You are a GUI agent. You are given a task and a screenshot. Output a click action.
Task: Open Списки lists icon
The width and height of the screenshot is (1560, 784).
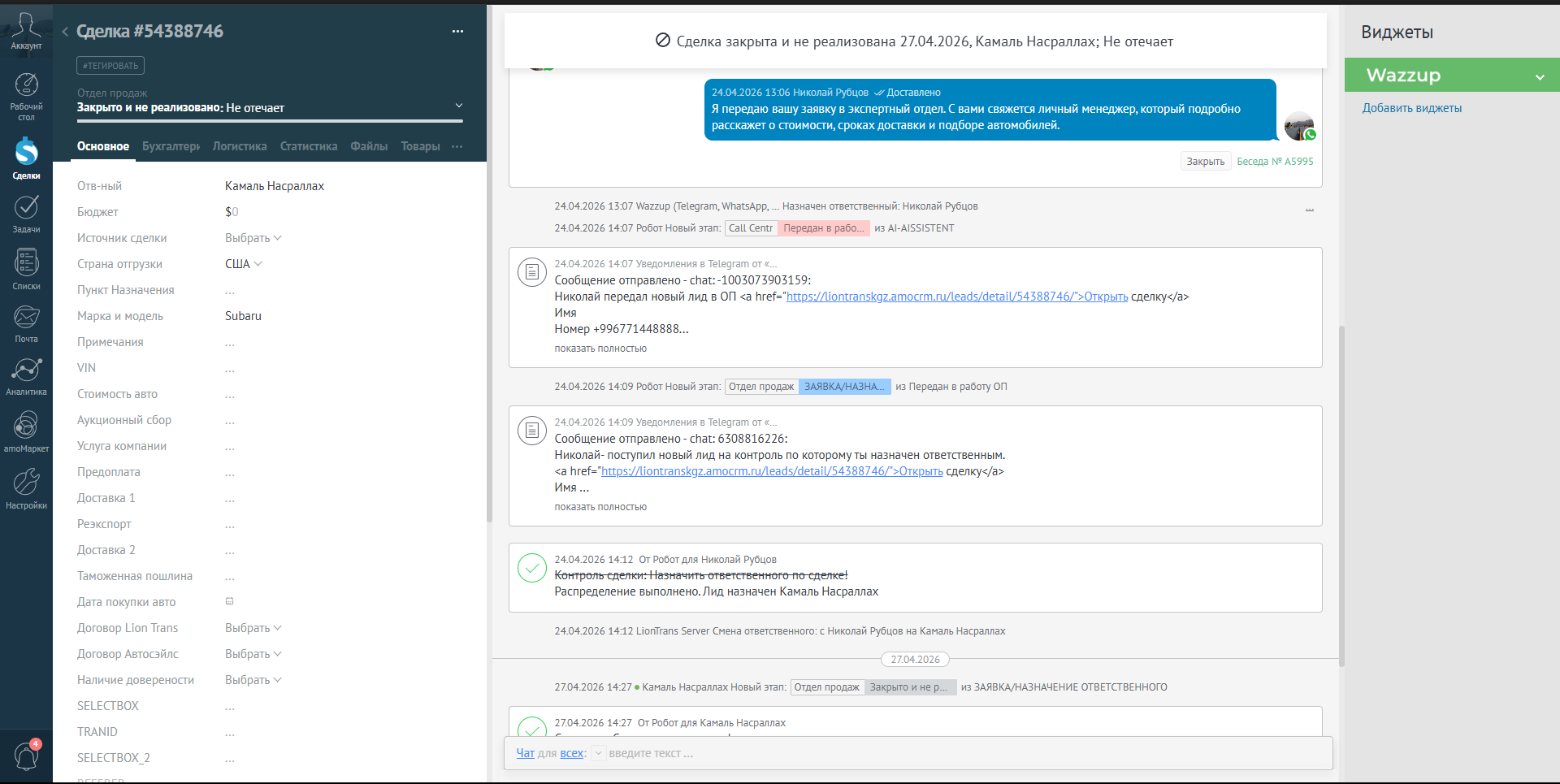pyautogui.click(x=26, y=269)
